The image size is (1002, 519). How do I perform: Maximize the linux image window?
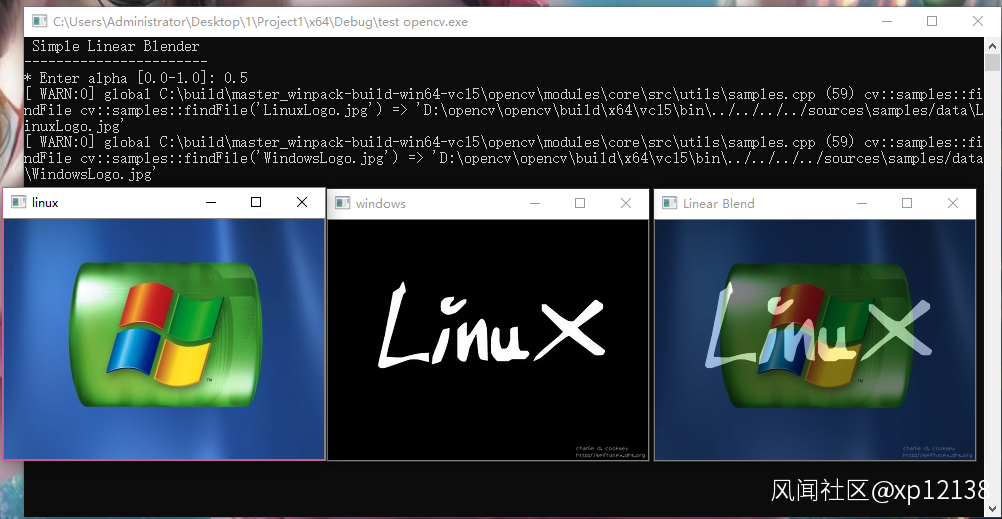256,202
